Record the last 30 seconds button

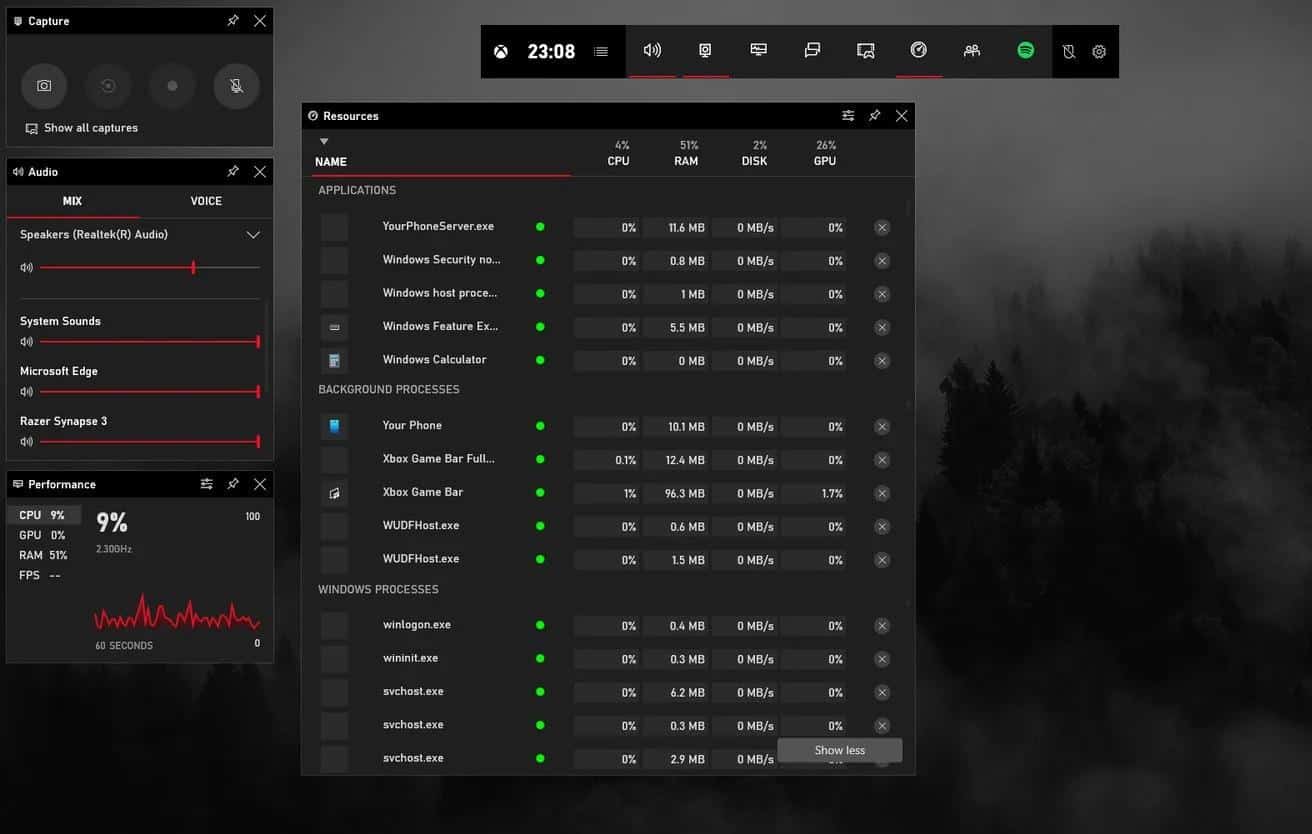(x=108, y=86)
